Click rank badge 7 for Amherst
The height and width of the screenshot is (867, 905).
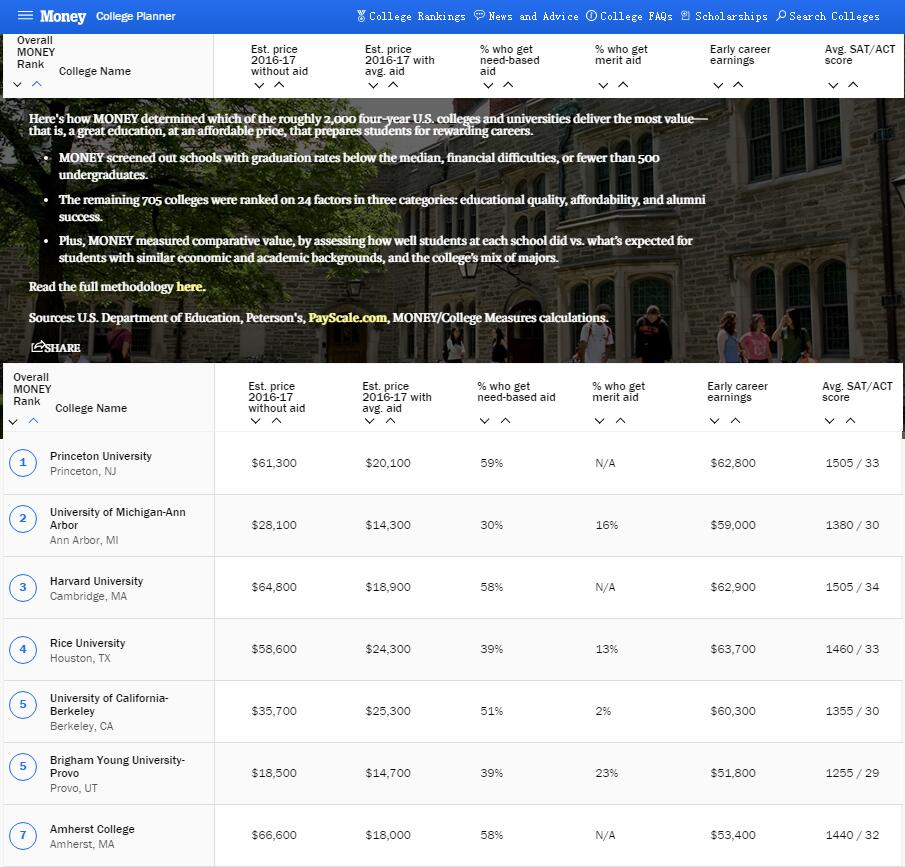(23, 835)
